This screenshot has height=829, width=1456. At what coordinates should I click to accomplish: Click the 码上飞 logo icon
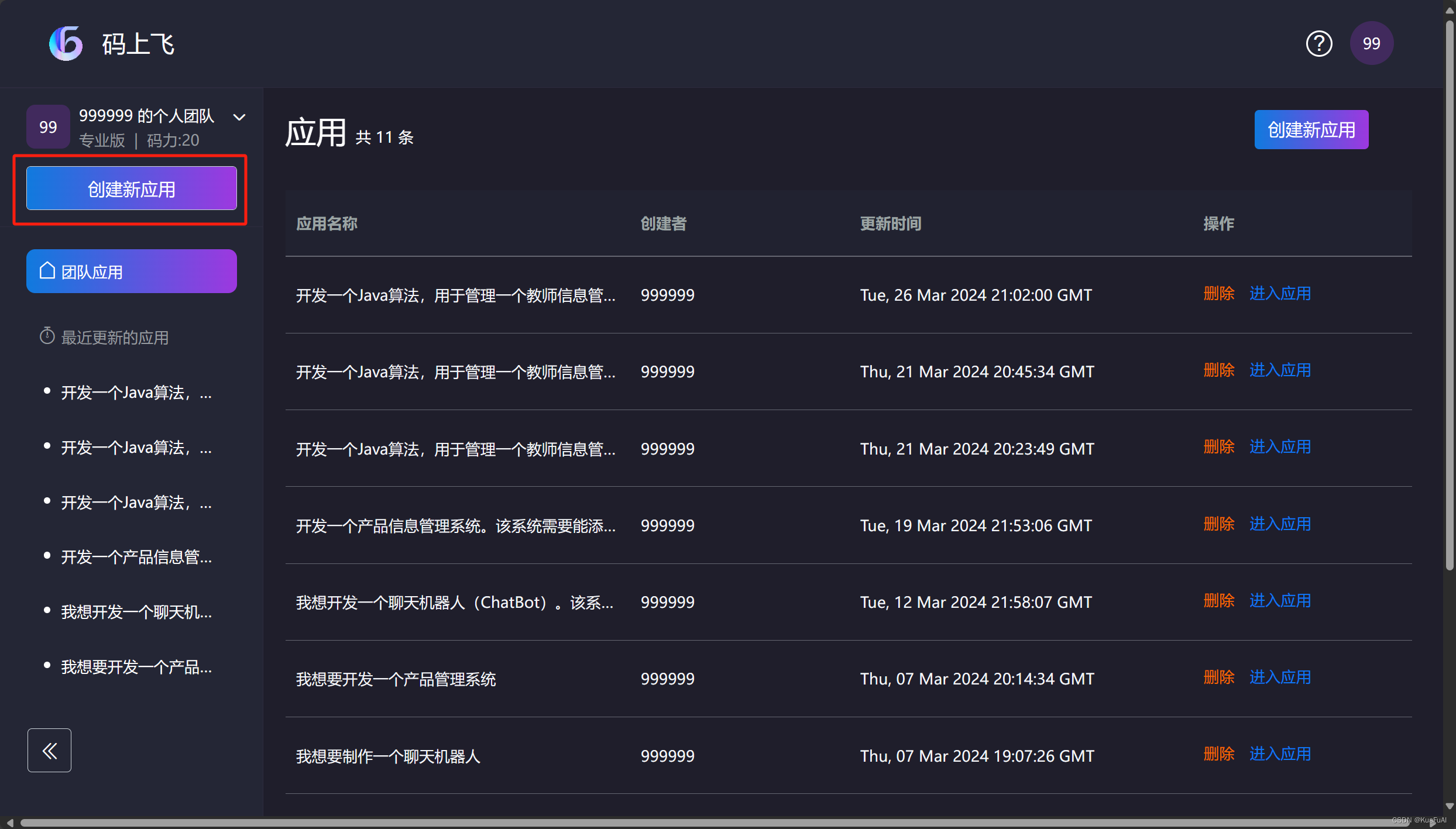pos(66,43)
